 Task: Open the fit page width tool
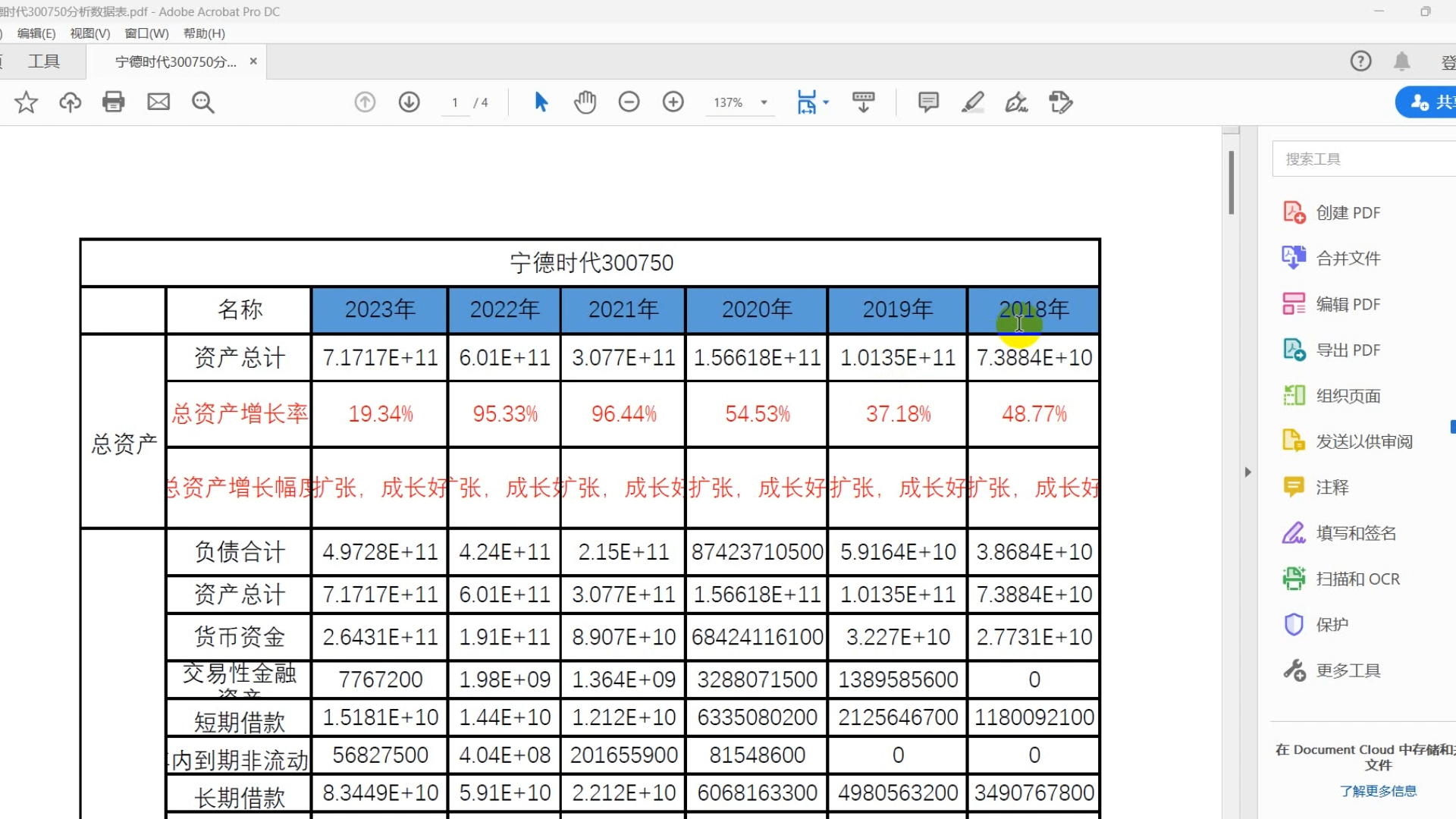pyautogui.click(x=807, y=102)
